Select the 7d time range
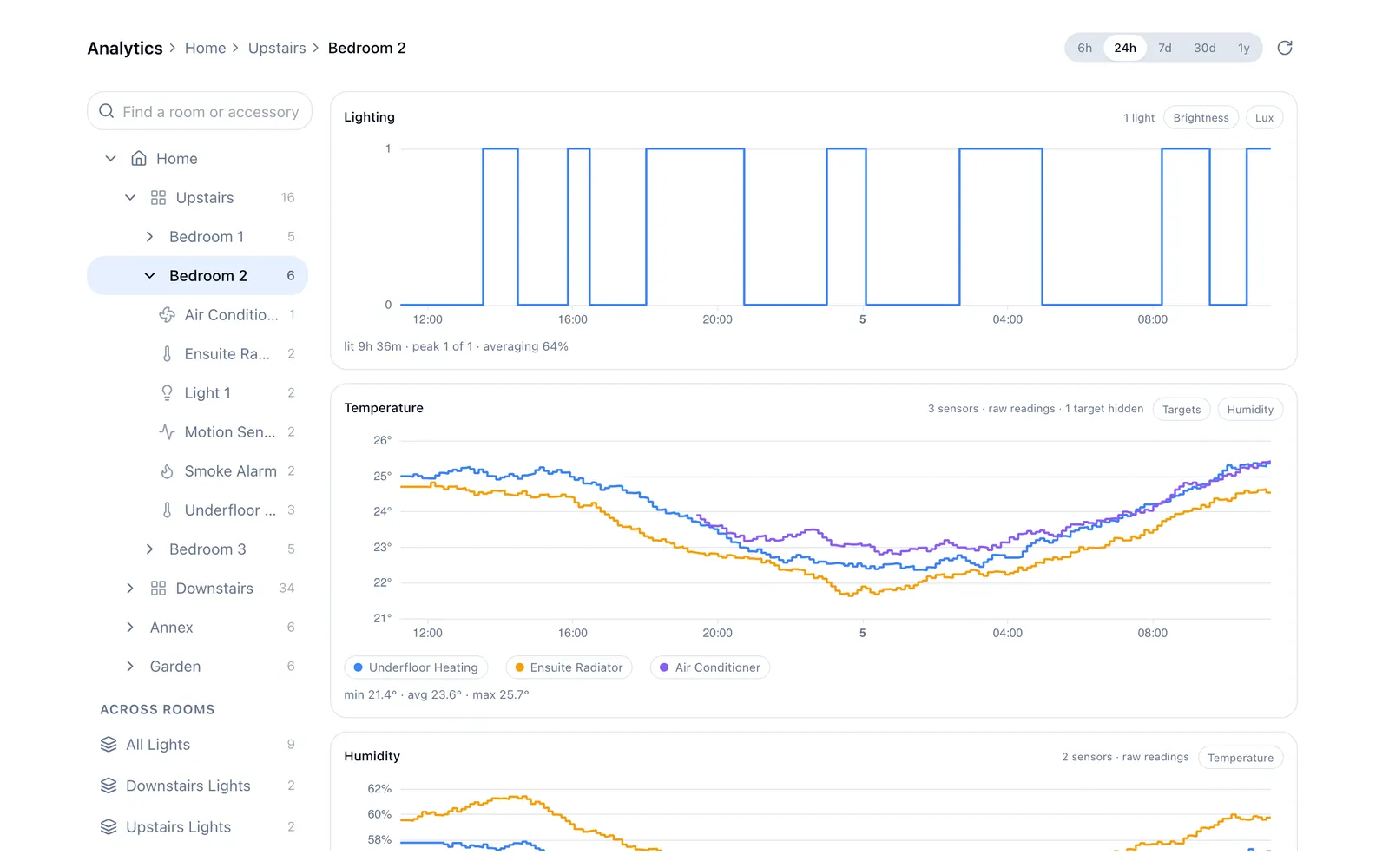Screen dimensions: 1389x868 click(1165, 48)
